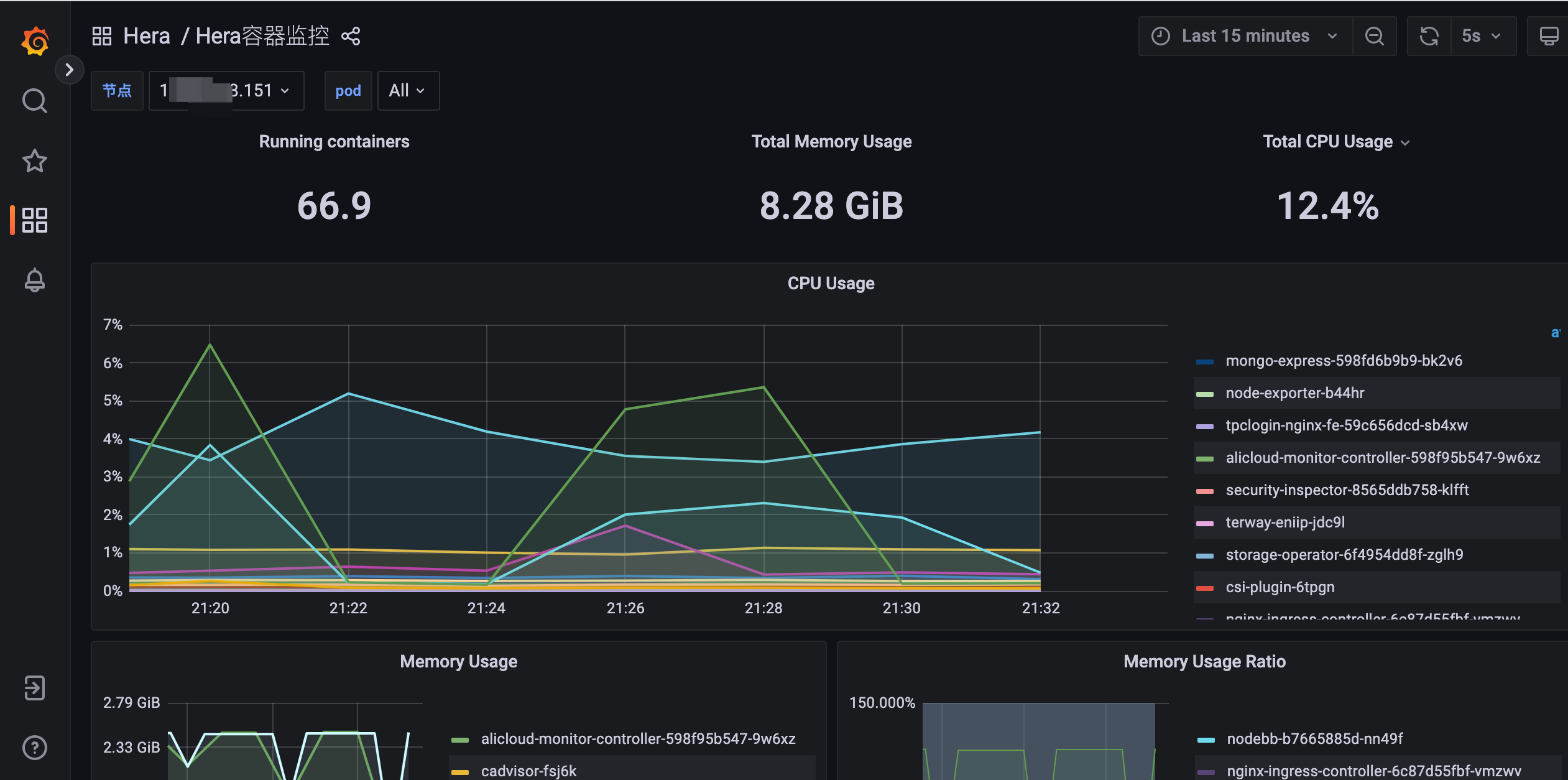Cycle view mode with monitor icon
This screenshot has width=1568, height=780.
pyautogui.click(x=1548, y=36)
